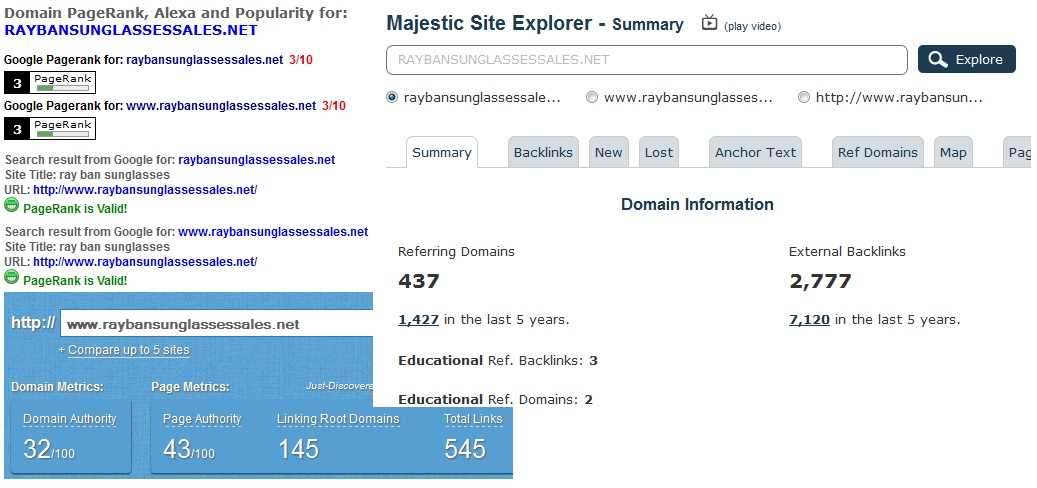Click the Just-Discovered label
Screen dimensions: 1037x488
pyautogui.click(x=339, y=386)
